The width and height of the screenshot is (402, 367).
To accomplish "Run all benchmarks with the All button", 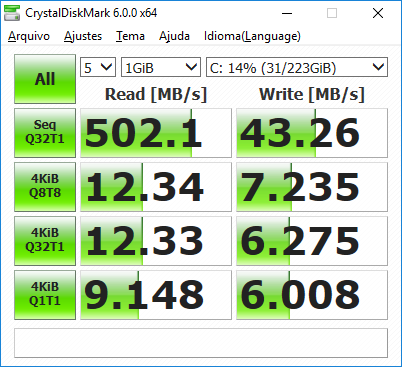I will point(45,79).
